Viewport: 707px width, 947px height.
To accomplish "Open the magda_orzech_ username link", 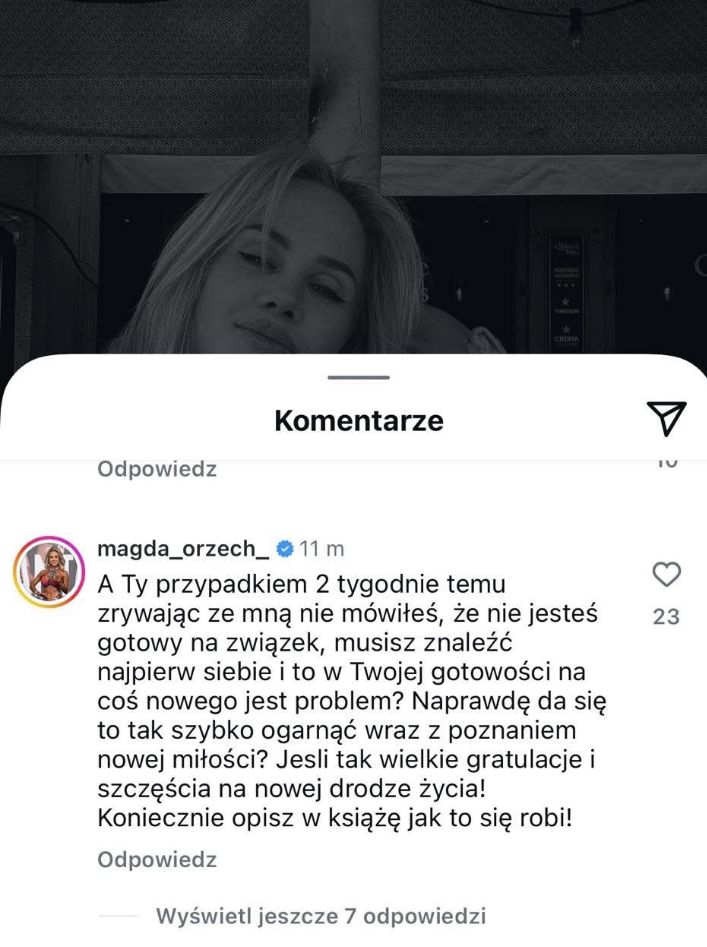I will point(183,548).
